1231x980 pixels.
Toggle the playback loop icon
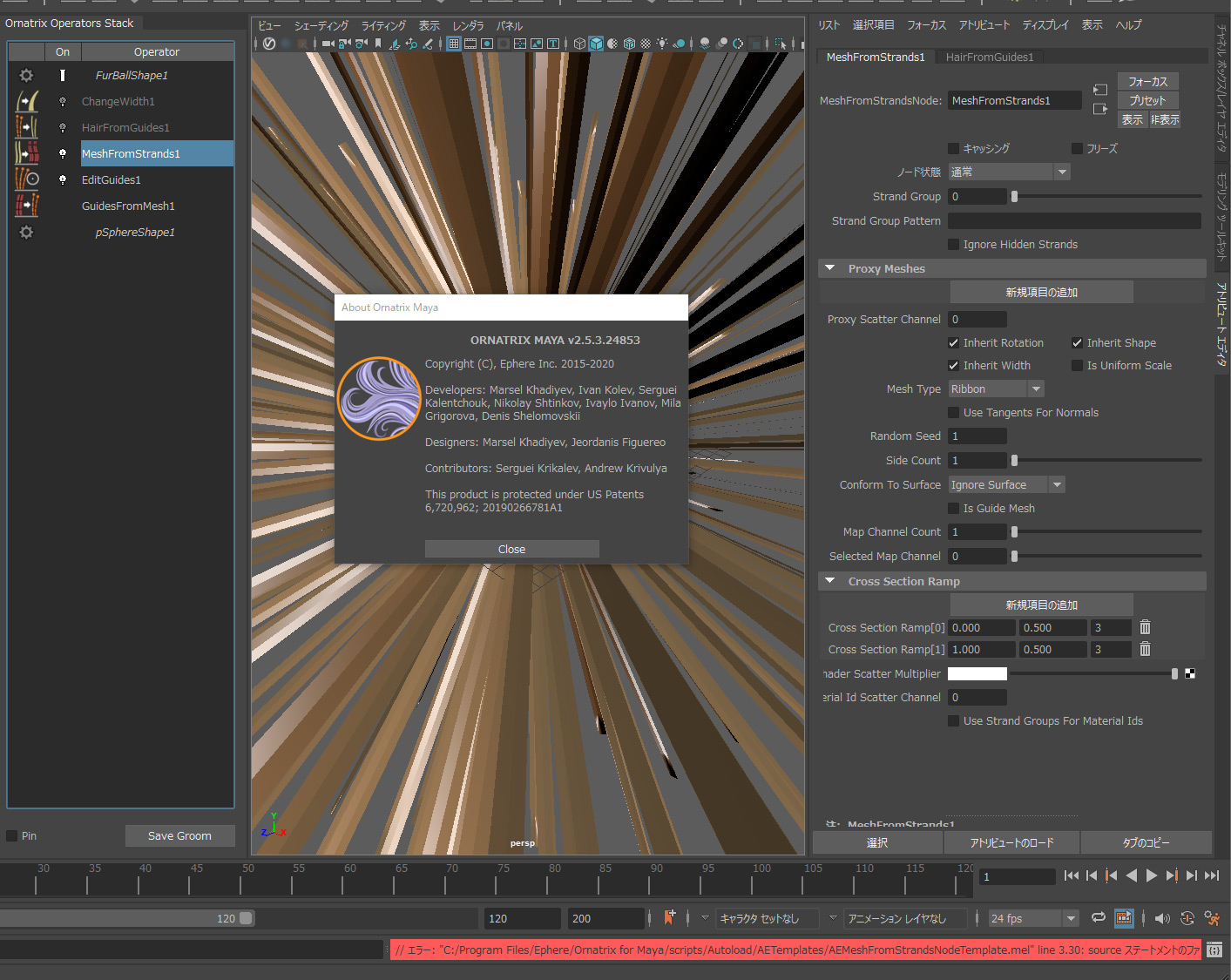[x=1099, y=917]
